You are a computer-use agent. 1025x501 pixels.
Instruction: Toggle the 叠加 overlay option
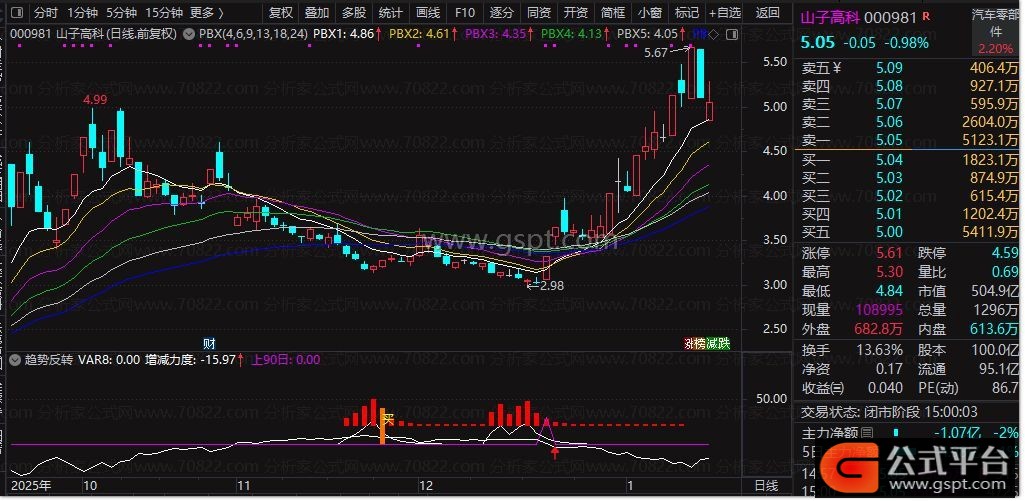[317, 13]
